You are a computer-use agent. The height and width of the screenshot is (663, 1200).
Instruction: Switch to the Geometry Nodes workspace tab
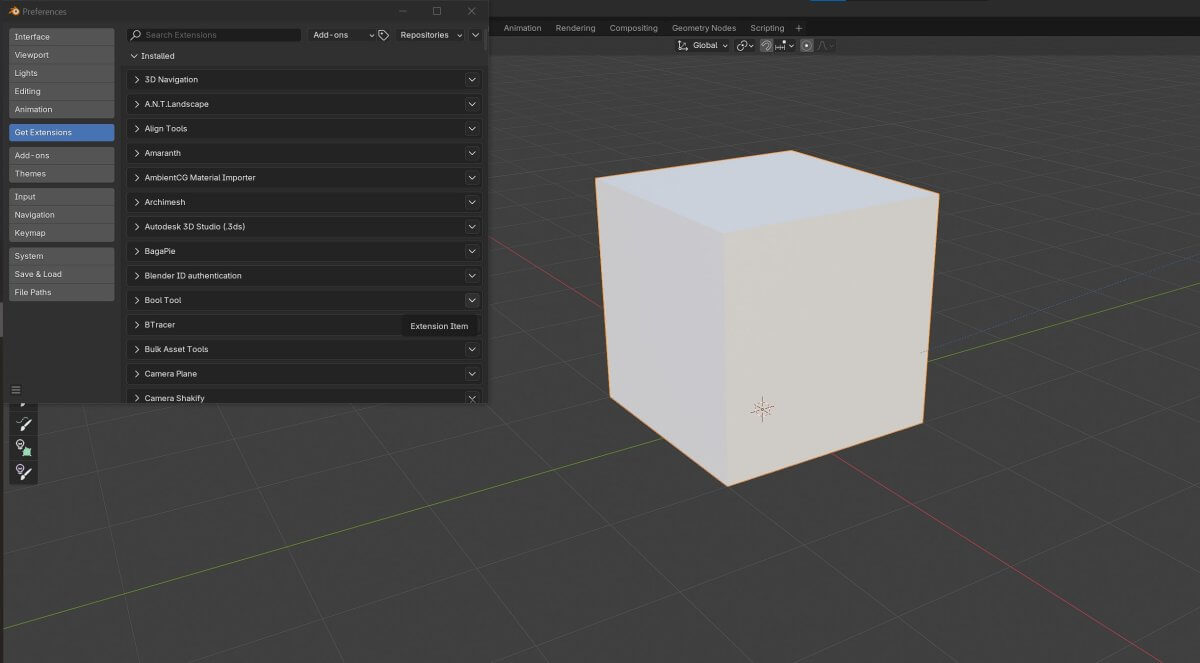(703, 28)
